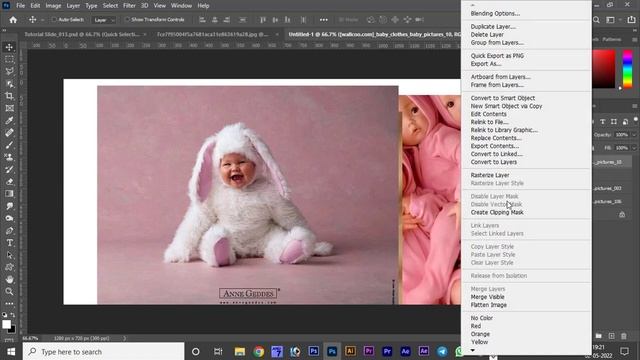Open the File menu
640x360 pixels.
20,6
